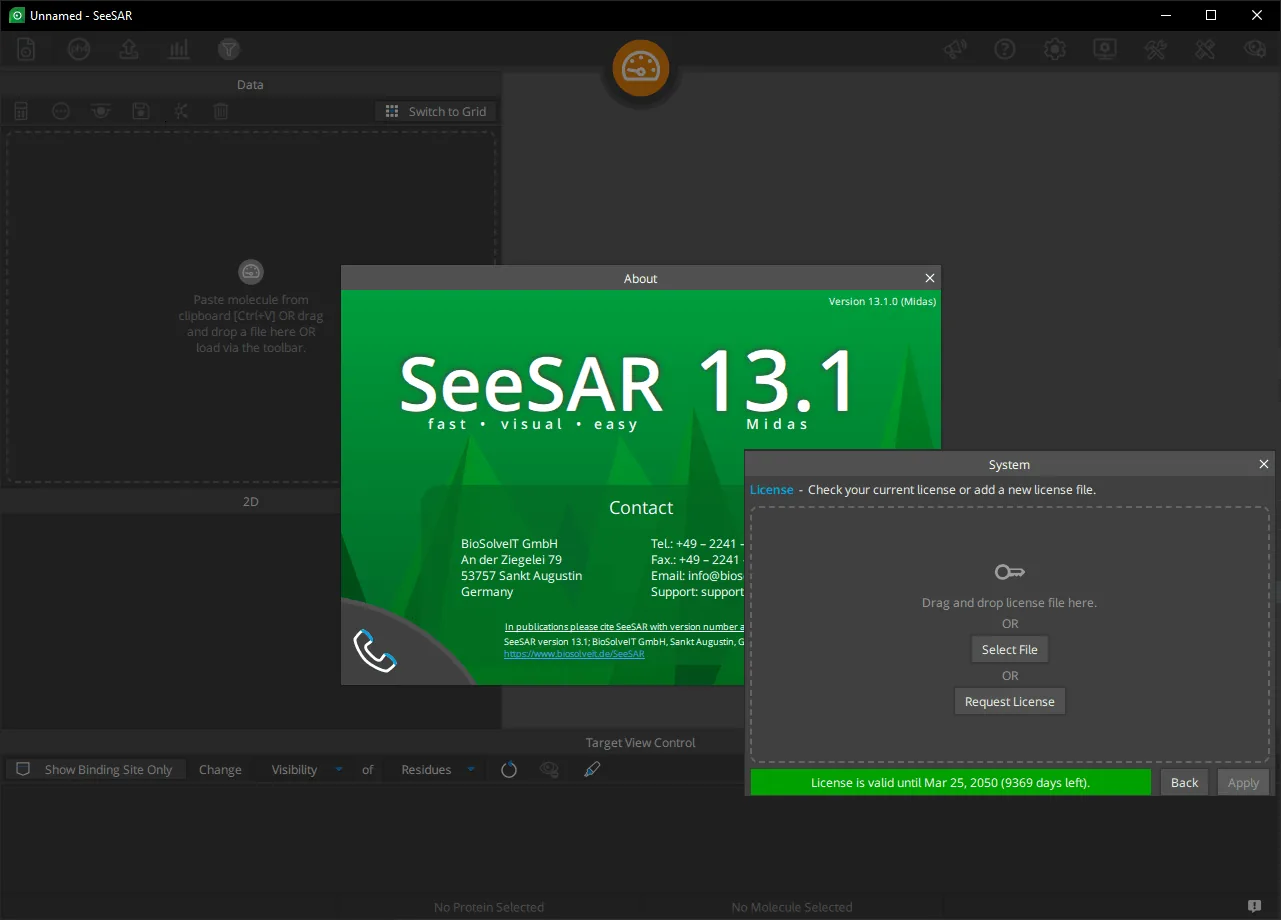Click the megaphone announcements icon
Image resolution: width=1281 pixels, height=920 pixels.
tap(955, 49)
